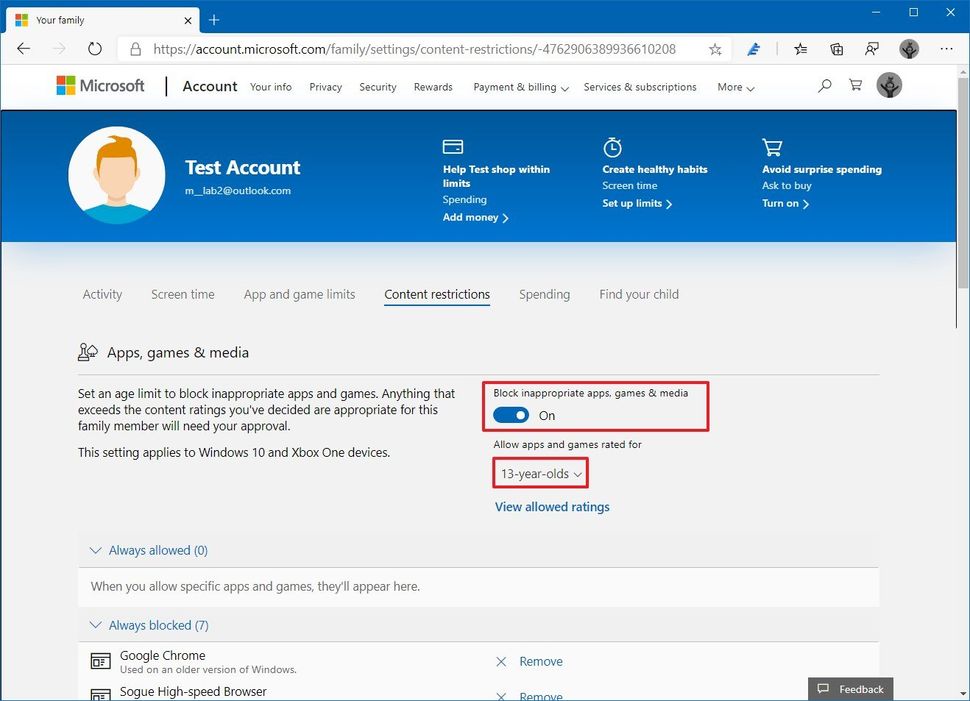Open the Security menu item
Screen dimensions: 970x701
(377, 88)
